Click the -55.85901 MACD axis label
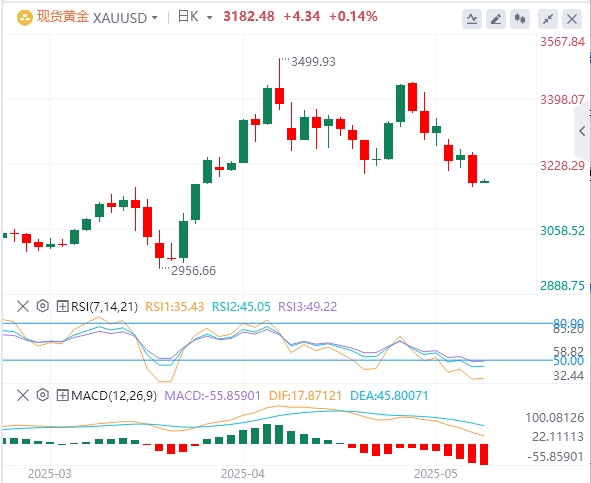Viewport: 591px width, 483px height. [x=556, y=457]
